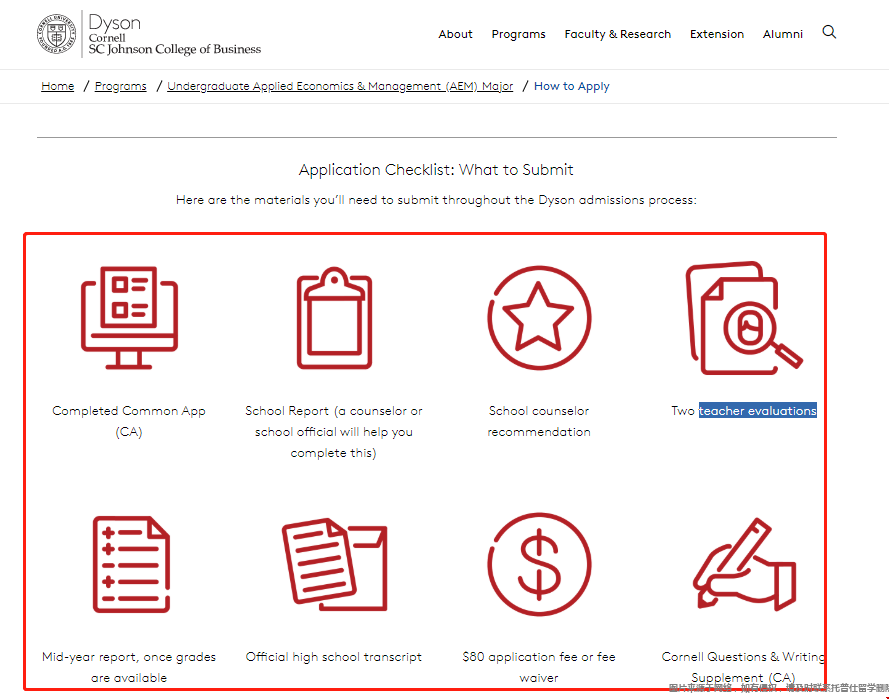Open the Faculty & Research menu
This screenshot has height=699, width=889.
[x=617, y=34]
